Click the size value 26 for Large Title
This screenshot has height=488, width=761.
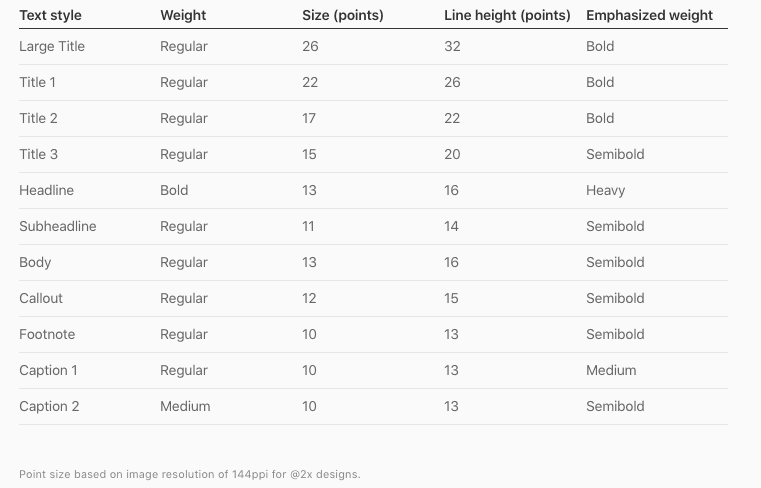310,46
